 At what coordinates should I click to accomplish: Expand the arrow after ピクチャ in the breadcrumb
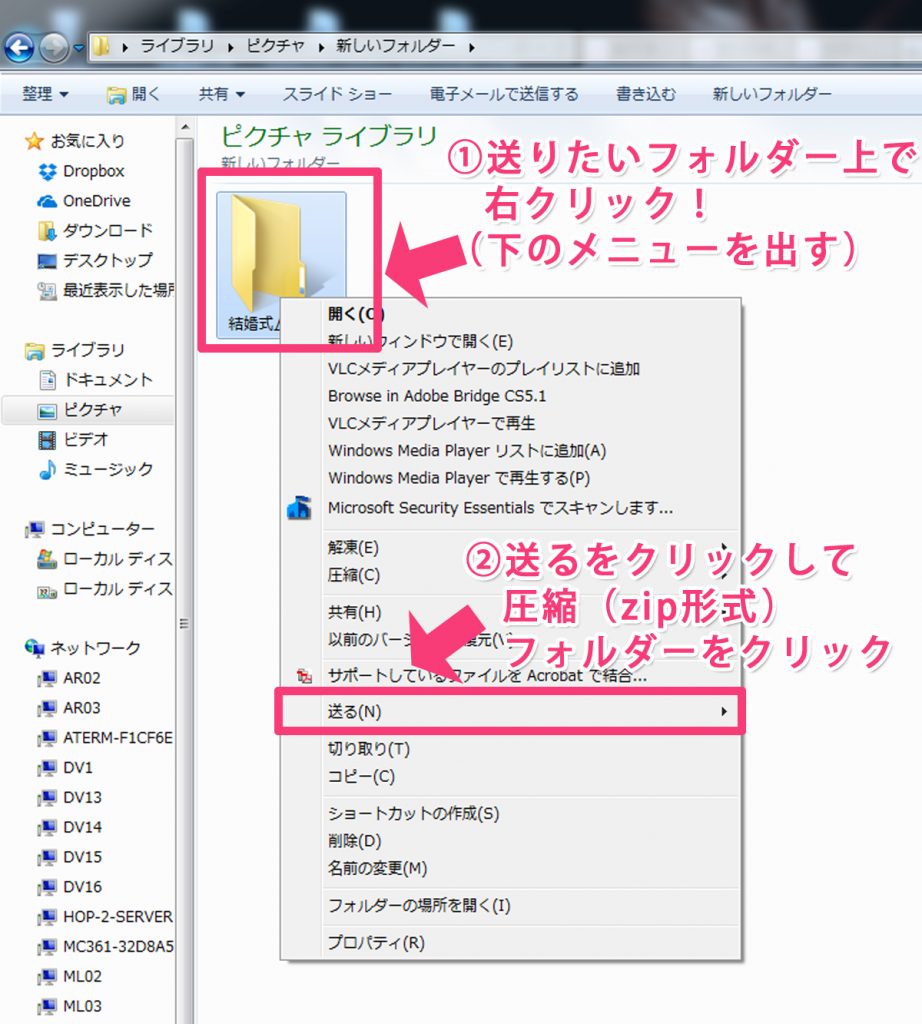coord(321,47)
